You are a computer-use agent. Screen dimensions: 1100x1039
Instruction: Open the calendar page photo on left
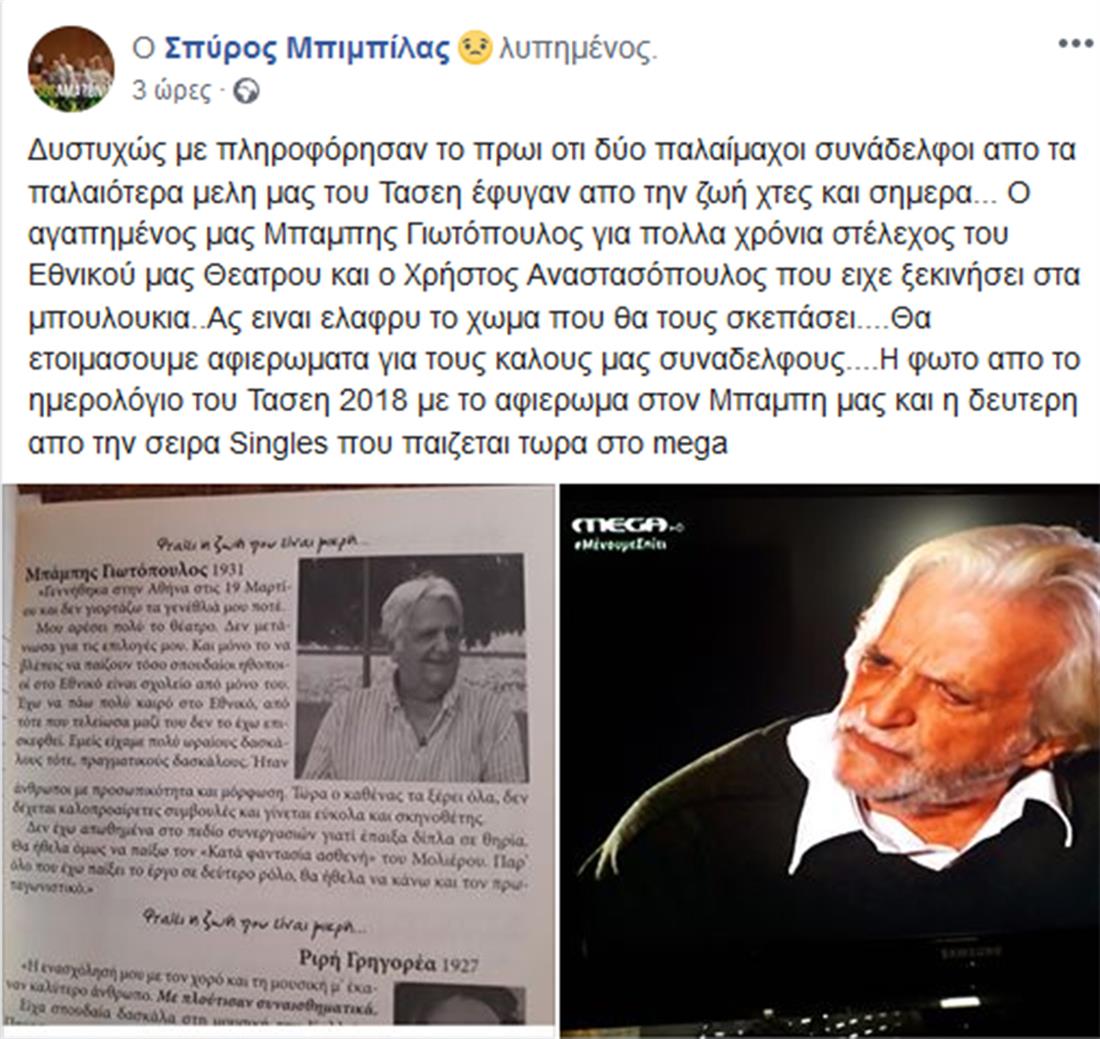click(x=278, y=761)
